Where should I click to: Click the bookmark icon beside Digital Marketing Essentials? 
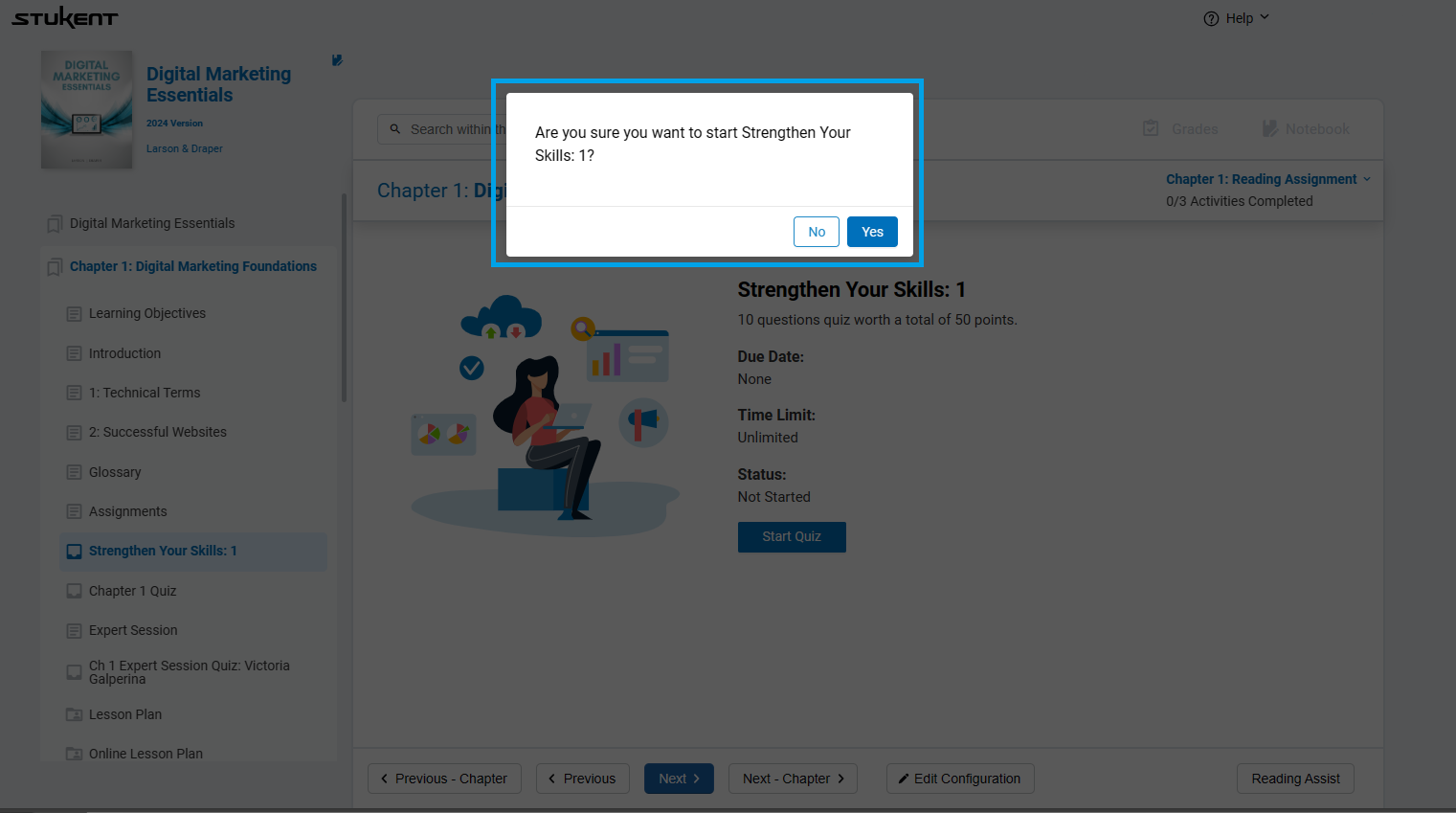pos(55,224)
